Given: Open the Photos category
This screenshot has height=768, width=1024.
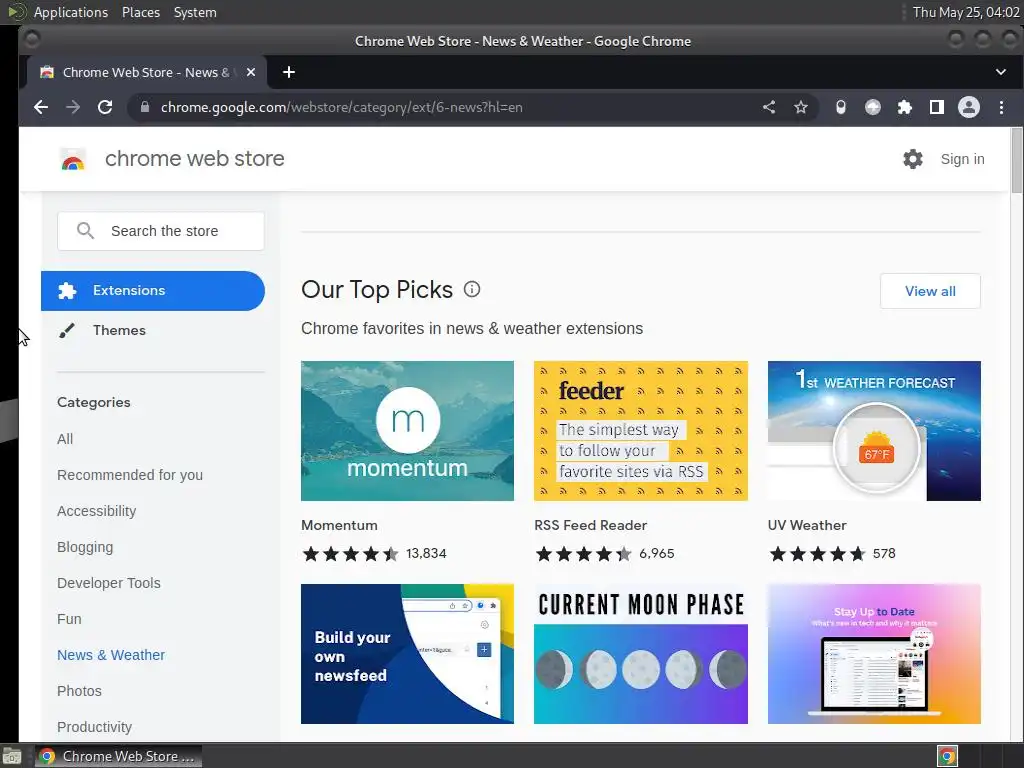Looking at the screenshot, I should [x=79, y=691].
